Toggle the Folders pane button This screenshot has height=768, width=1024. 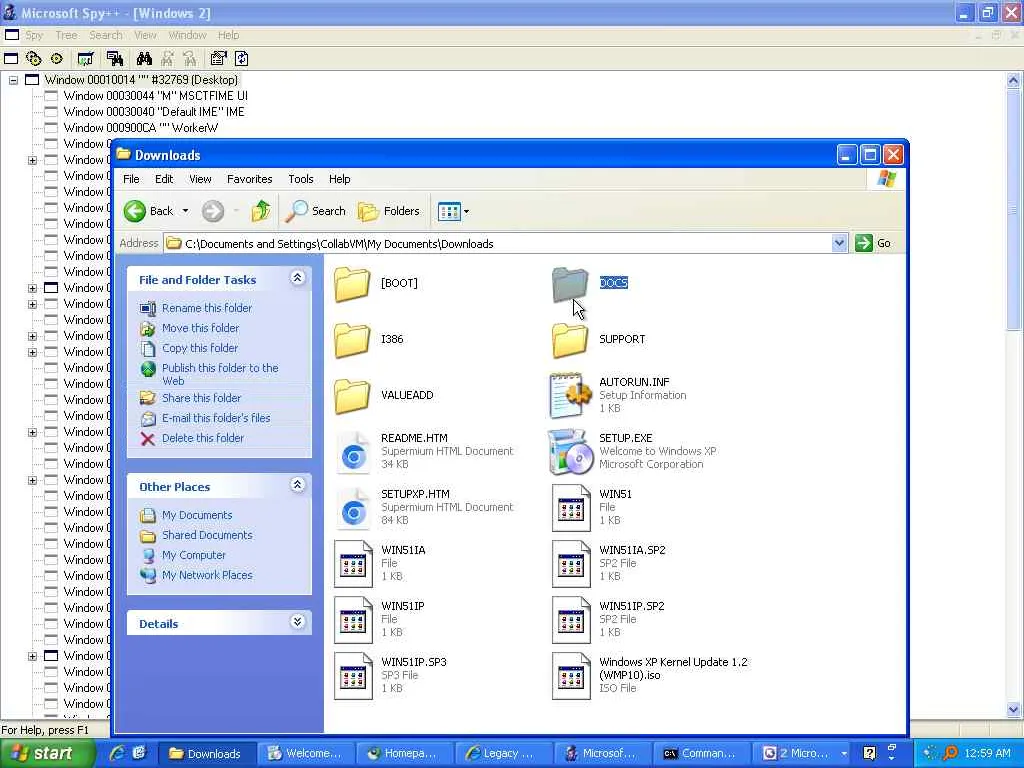click(x=389, y=211)
